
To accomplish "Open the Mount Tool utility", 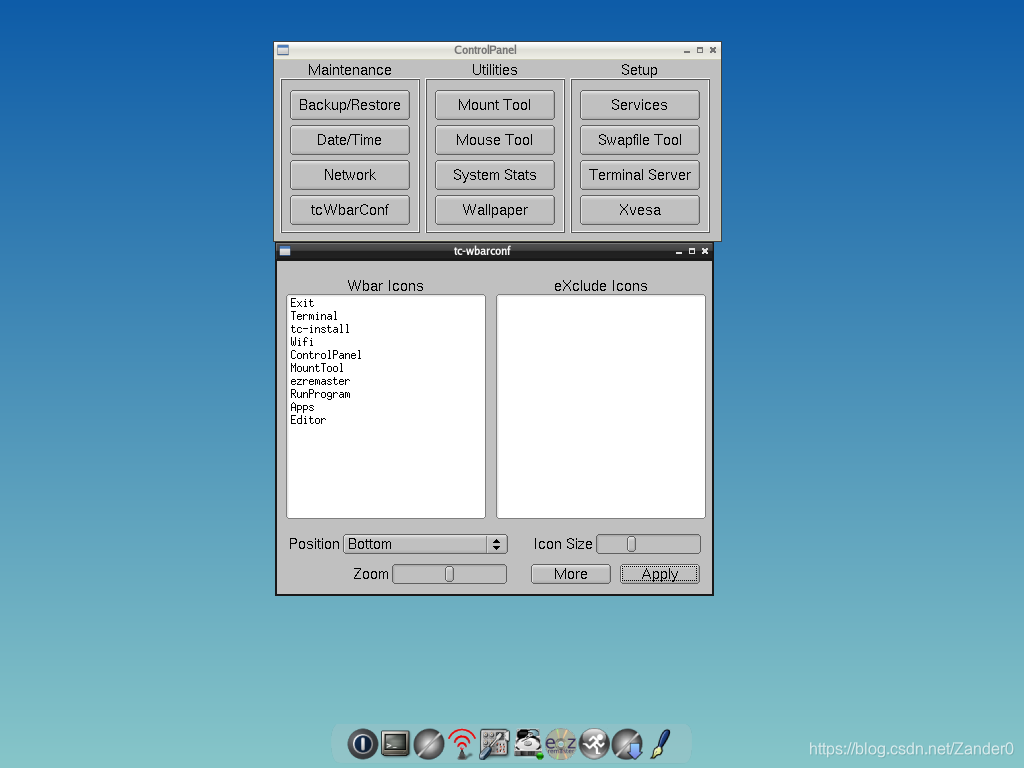I will (494, 104).
